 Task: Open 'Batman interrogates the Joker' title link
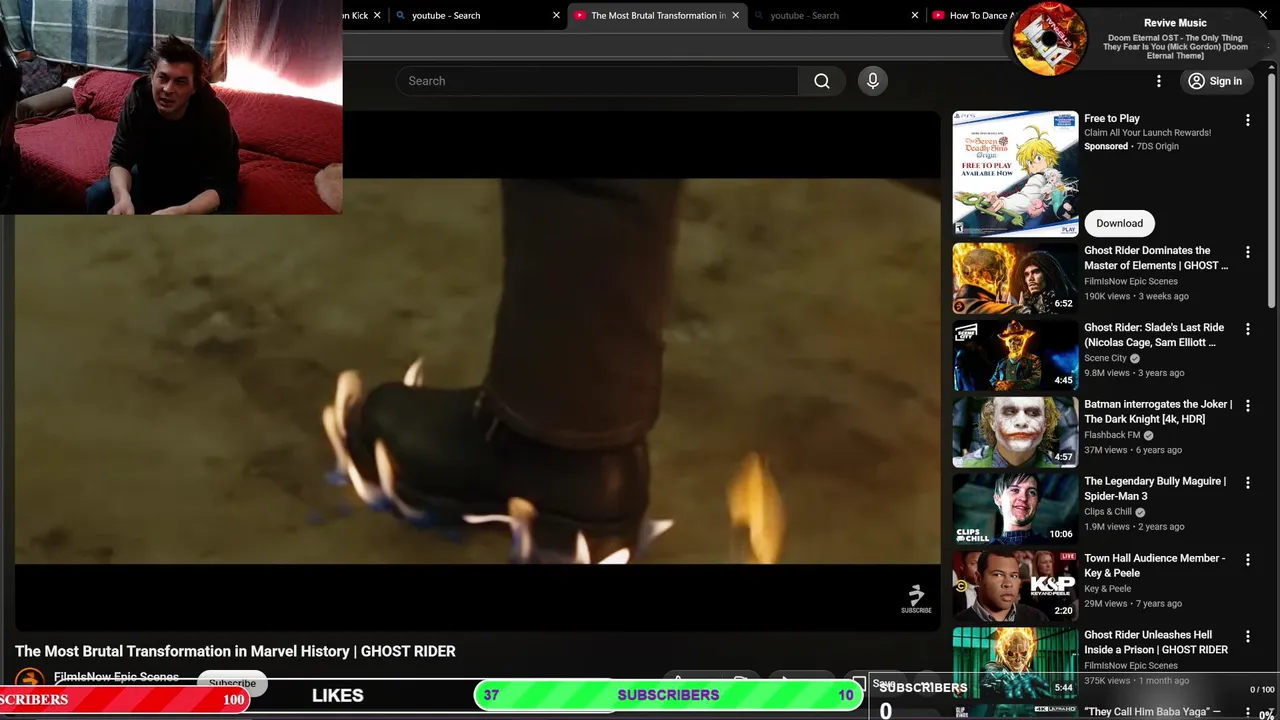click(1158, 412)
